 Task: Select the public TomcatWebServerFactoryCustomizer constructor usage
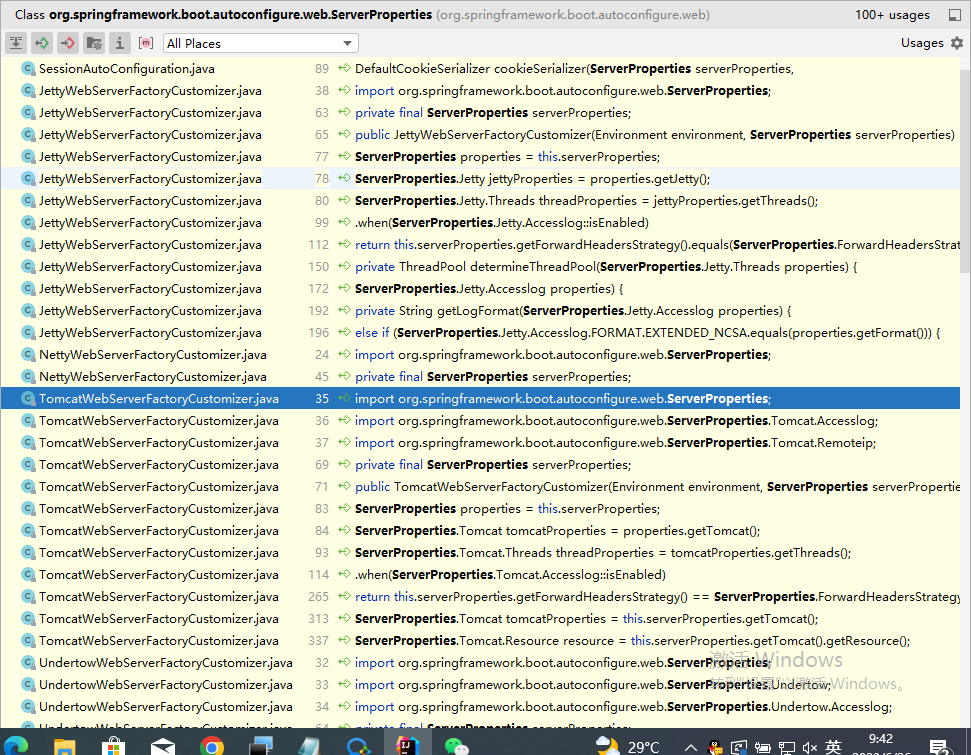click(657, 487)
